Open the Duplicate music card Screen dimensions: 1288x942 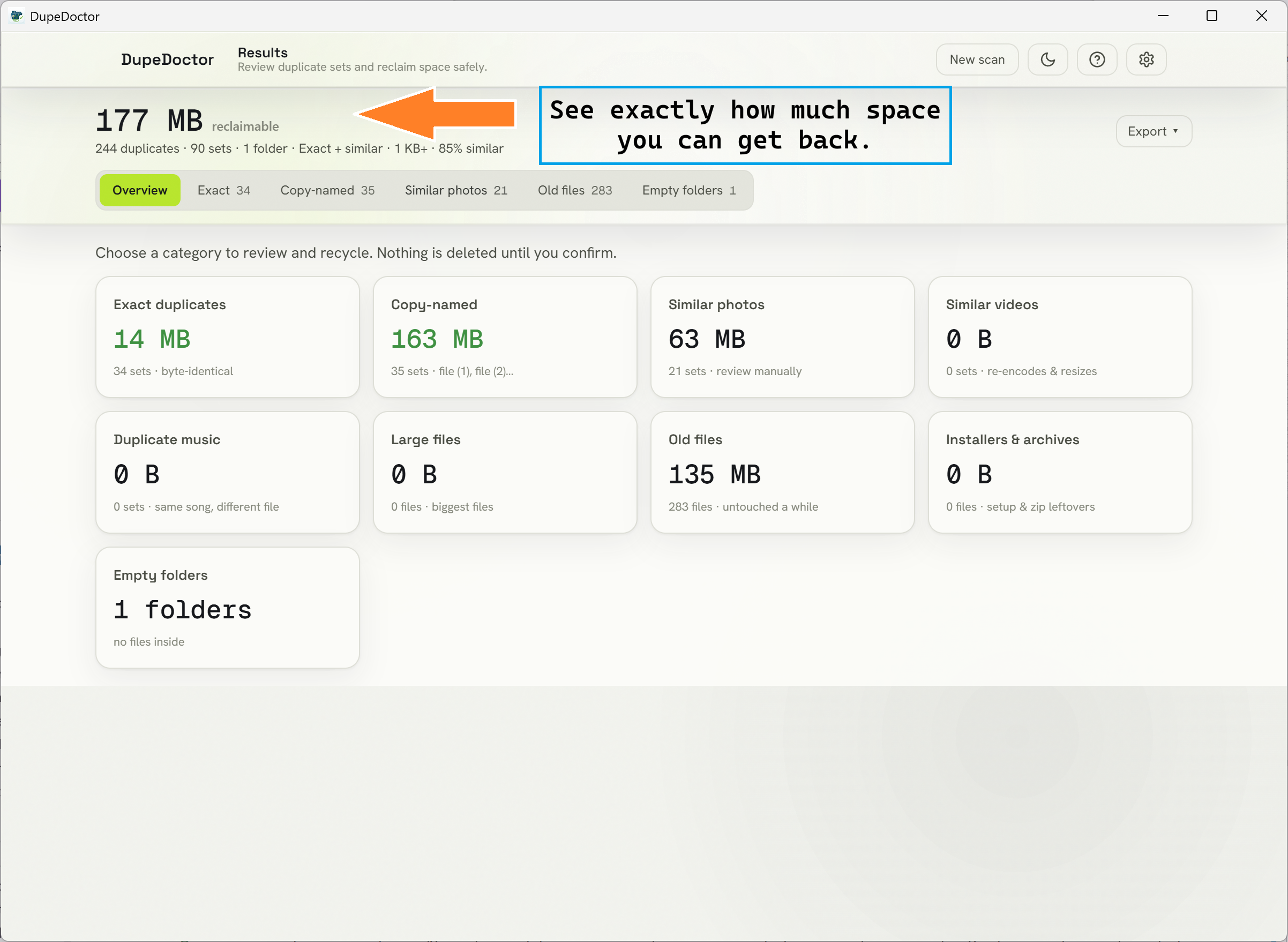pyautogui.click(x=228, y=472)
